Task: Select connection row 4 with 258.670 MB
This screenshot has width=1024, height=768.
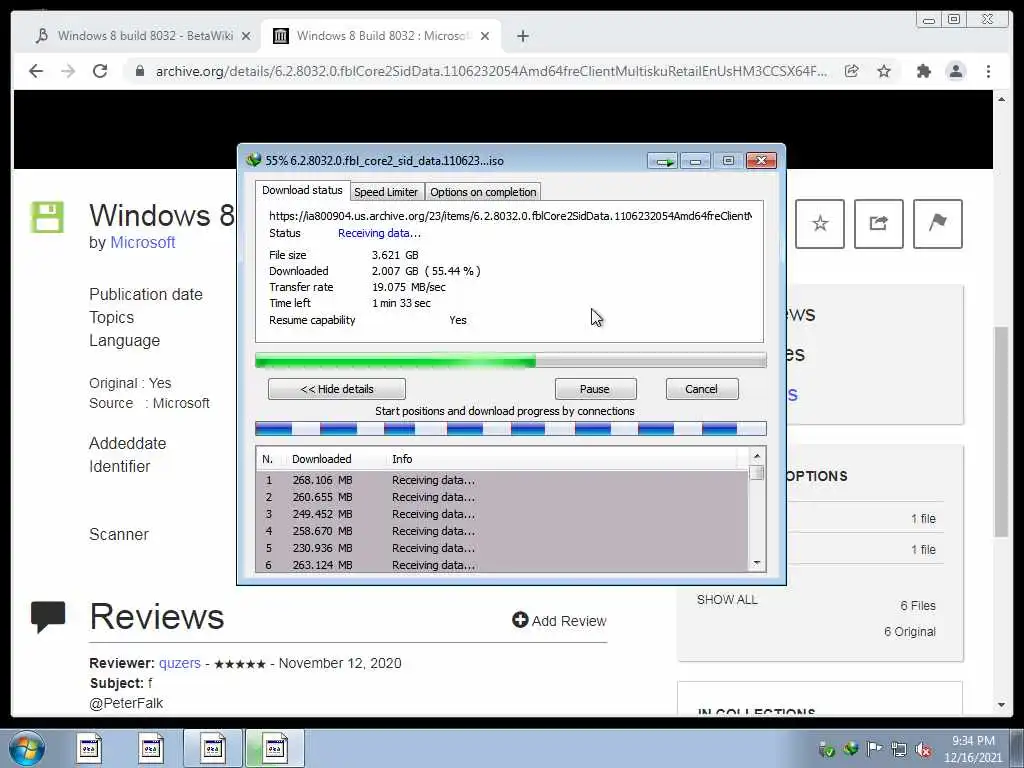Action: click(x=502, y=531)
